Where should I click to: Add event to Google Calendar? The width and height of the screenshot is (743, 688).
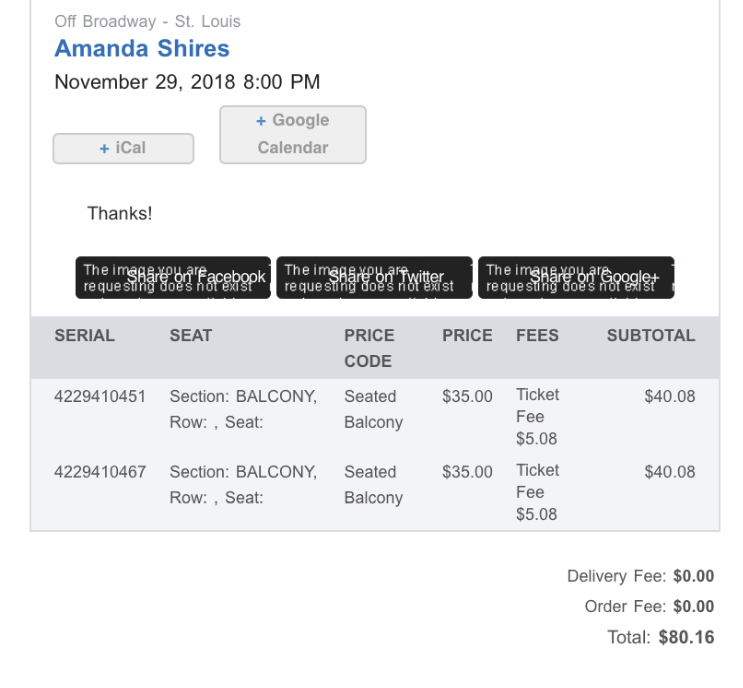point(293,134)
